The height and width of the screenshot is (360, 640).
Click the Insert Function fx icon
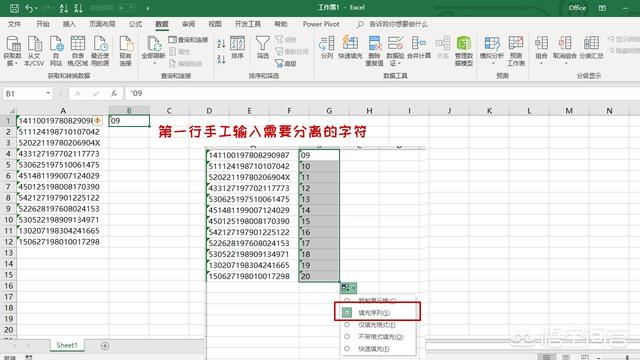pyautogui.click(x=113, y=94)
